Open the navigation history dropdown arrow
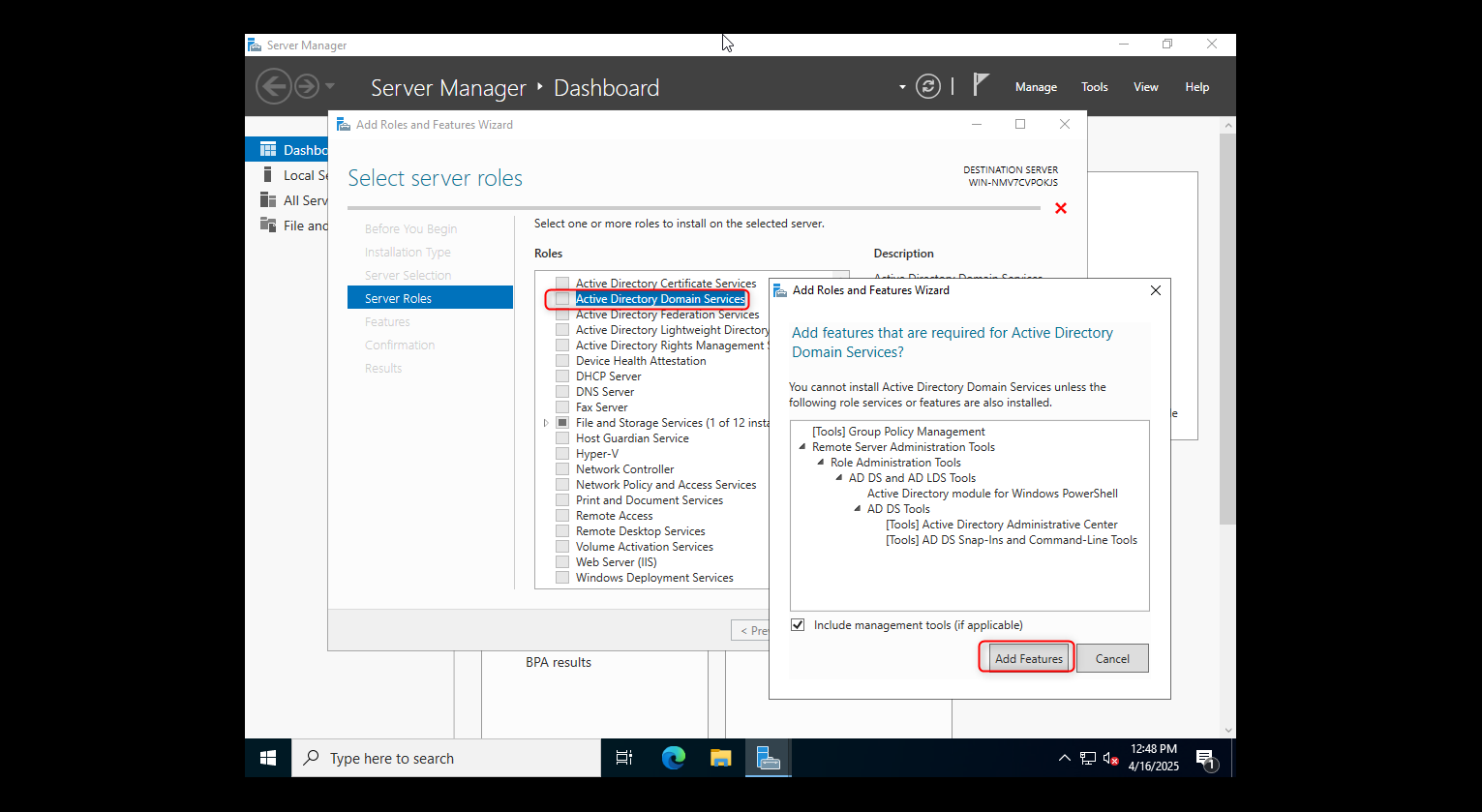Image resolution: width=1482 pixels, height=812 pixels. pyautogui.click(x=330, y=87)
